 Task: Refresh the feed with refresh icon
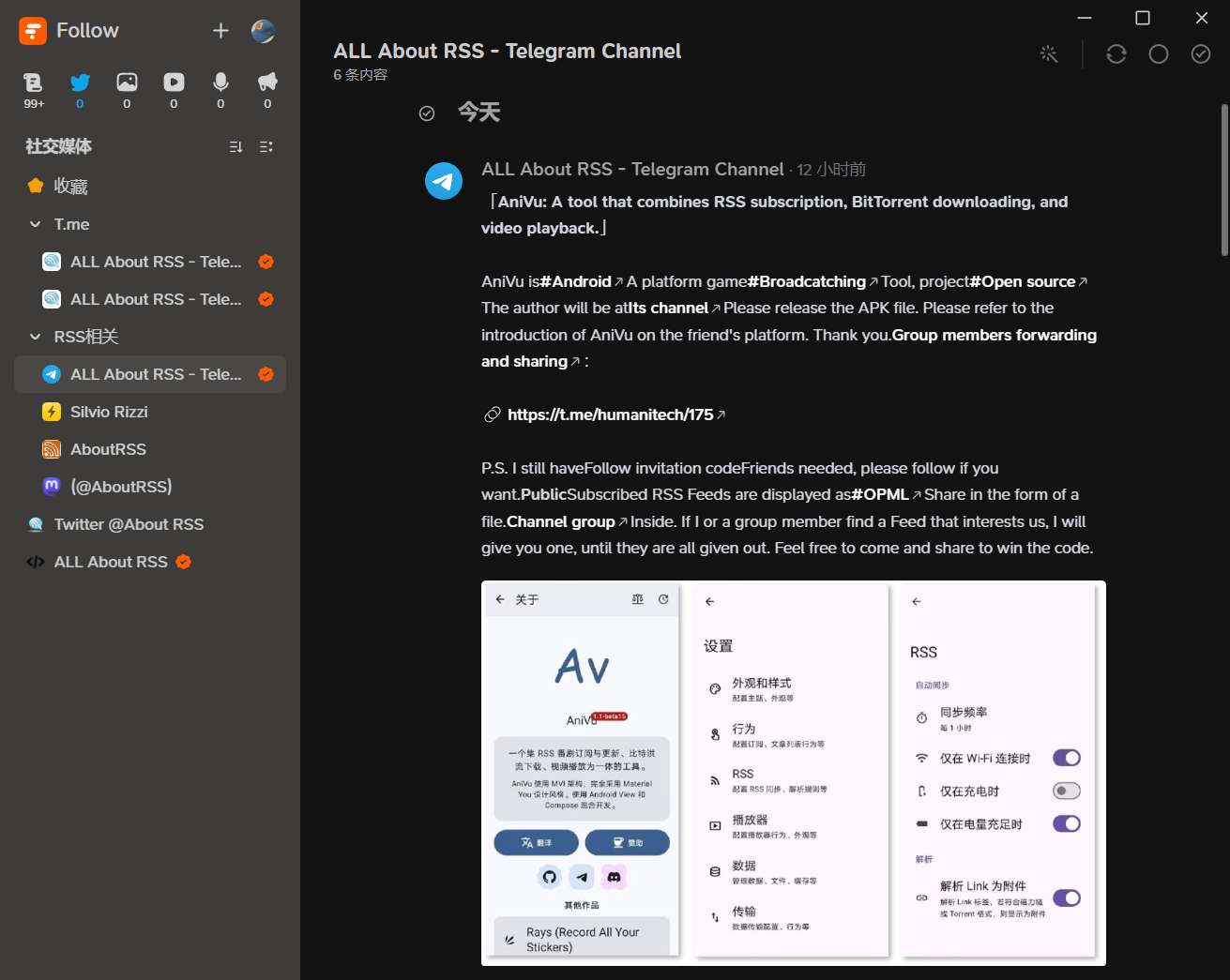(x=1116, y=54)
